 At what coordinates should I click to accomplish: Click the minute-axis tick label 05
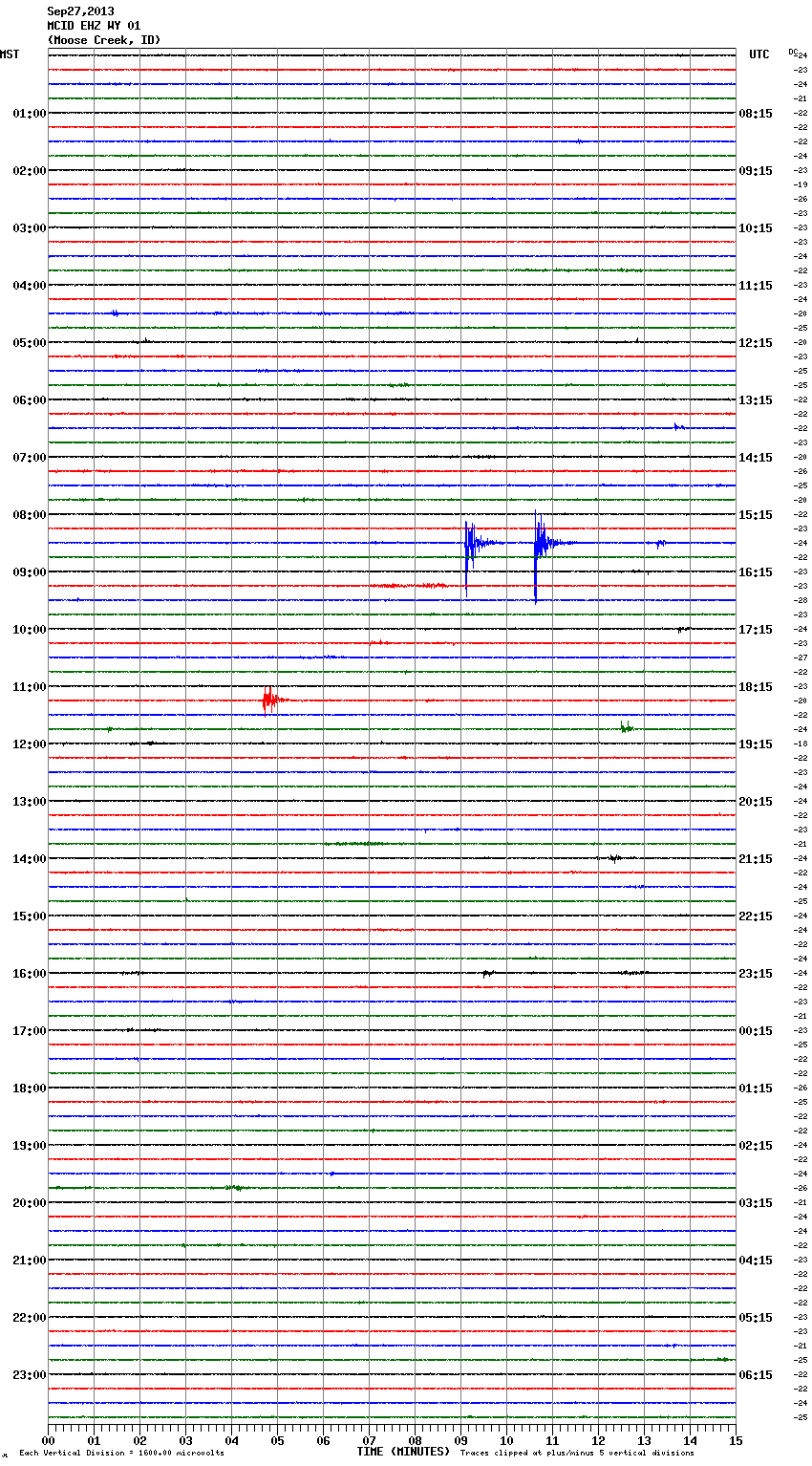pos(277,1440)
